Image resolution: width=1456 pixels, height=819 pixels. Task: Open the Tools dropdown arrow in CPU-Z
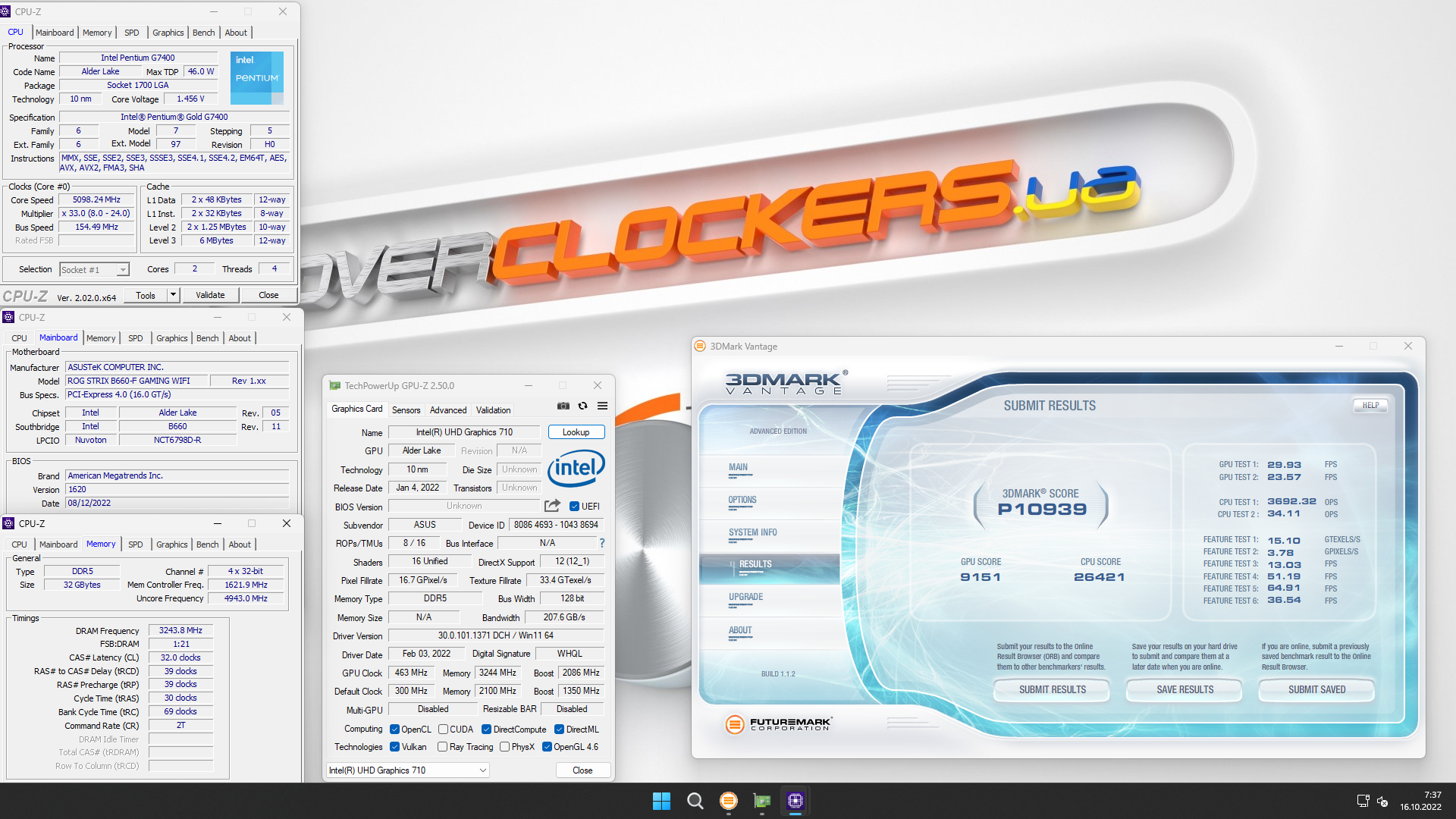coord(174,295)
